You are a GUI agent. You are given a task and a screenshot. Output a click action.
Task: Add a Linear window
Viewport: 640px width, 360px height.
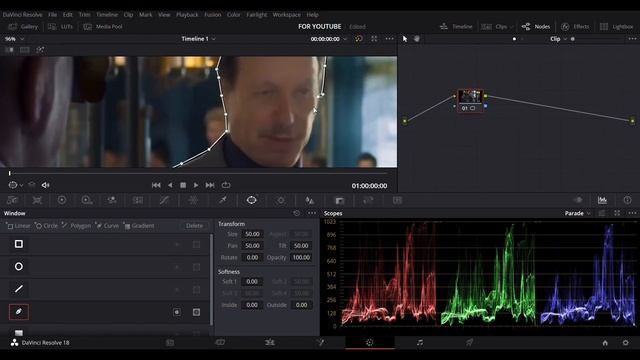[x=18, y=225]
